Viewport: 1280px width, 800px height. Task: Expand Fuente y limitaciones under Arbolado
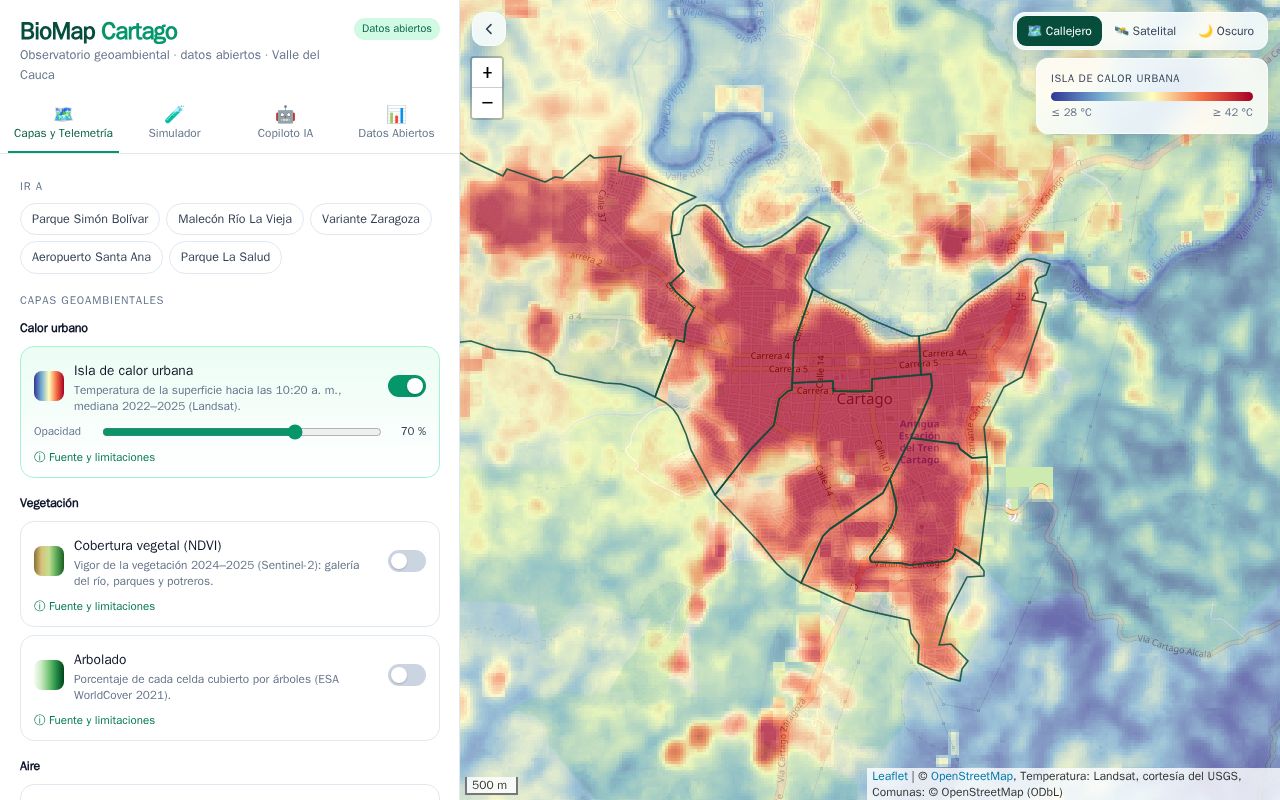coord(95,720)
